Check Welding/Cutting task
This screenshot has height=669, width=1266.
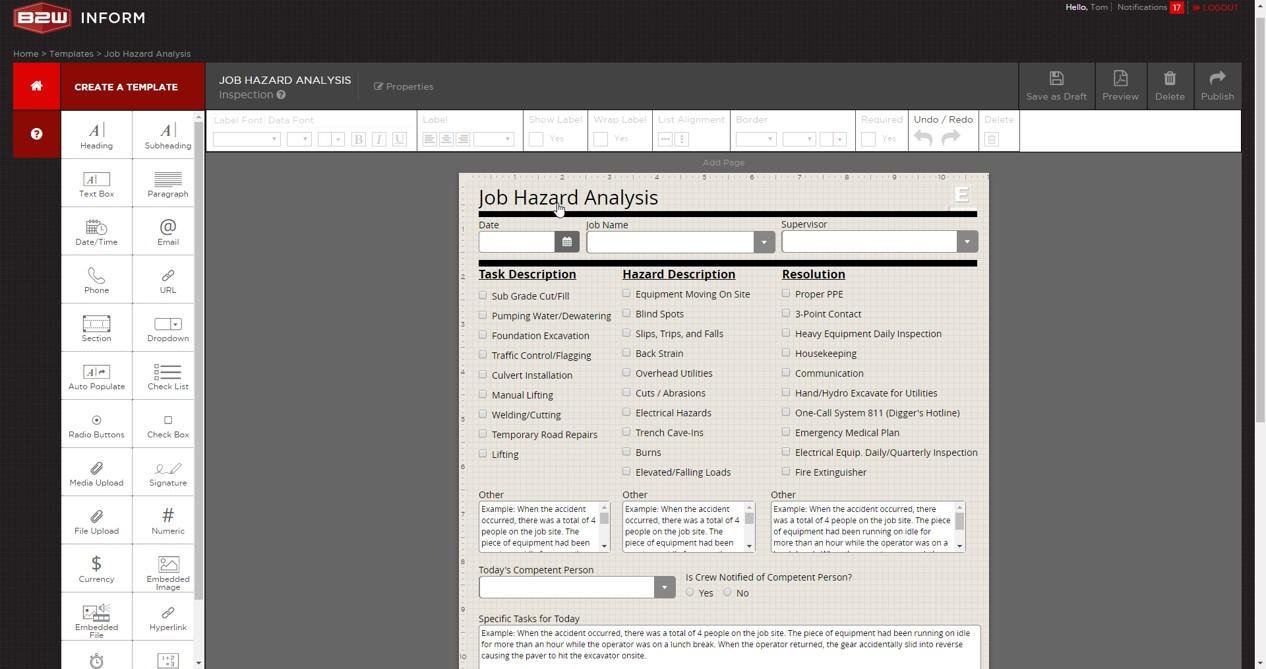coord(483,414)
